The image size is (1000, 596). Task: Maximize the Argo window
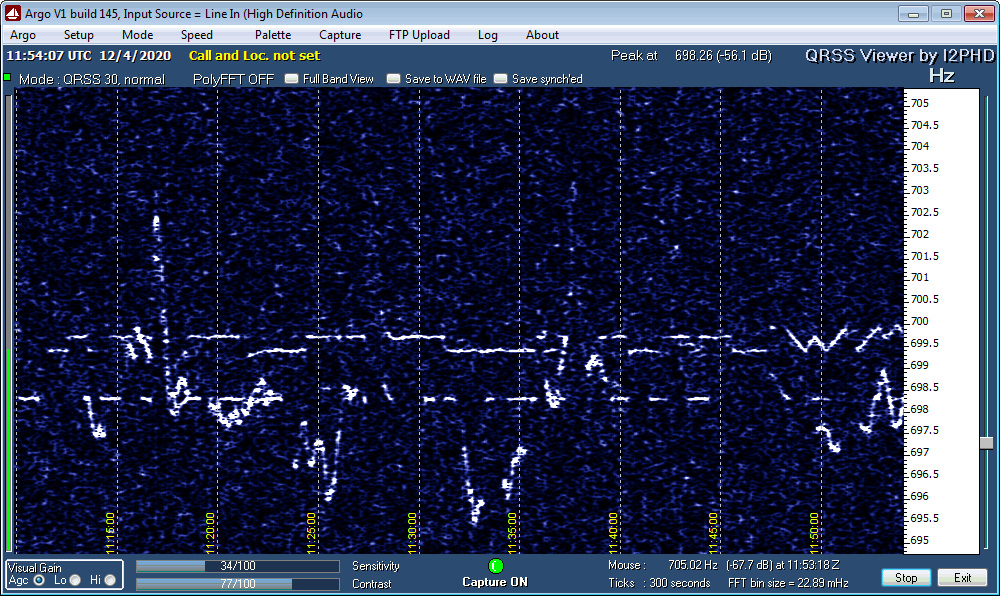(946, 13)
